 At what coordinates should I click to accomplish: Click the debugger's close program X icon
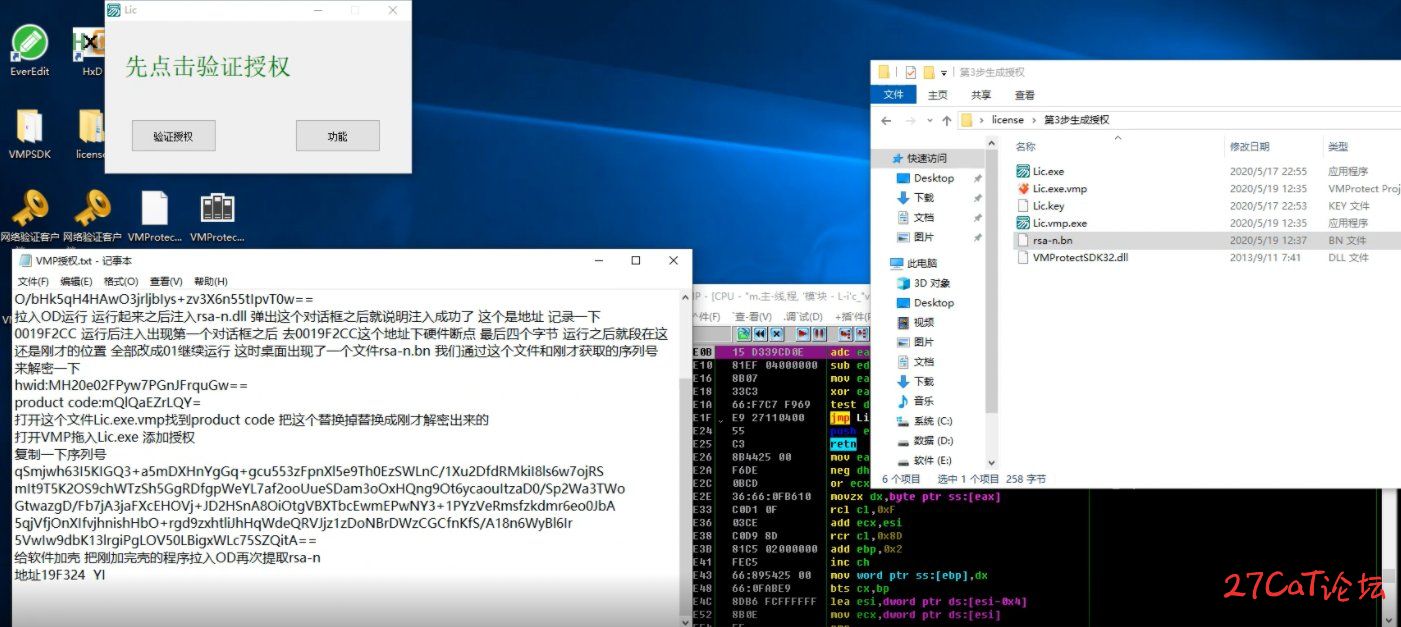point(776,334)
